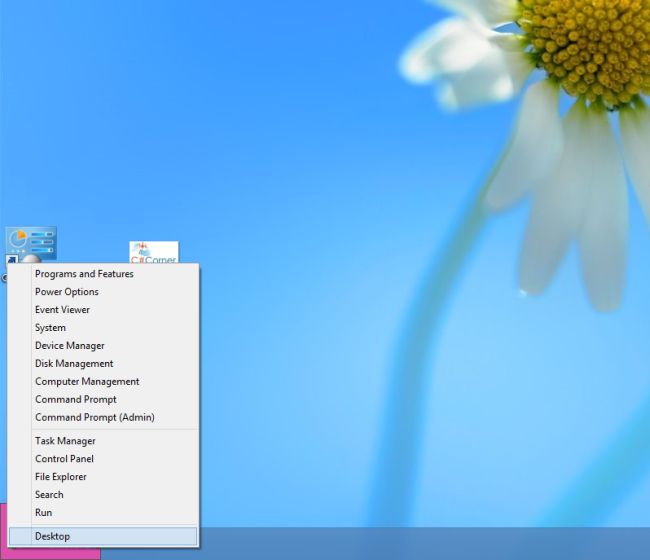650x560 pixels.
Task: Select Search in the menu
Action: (x=103, y=495)
